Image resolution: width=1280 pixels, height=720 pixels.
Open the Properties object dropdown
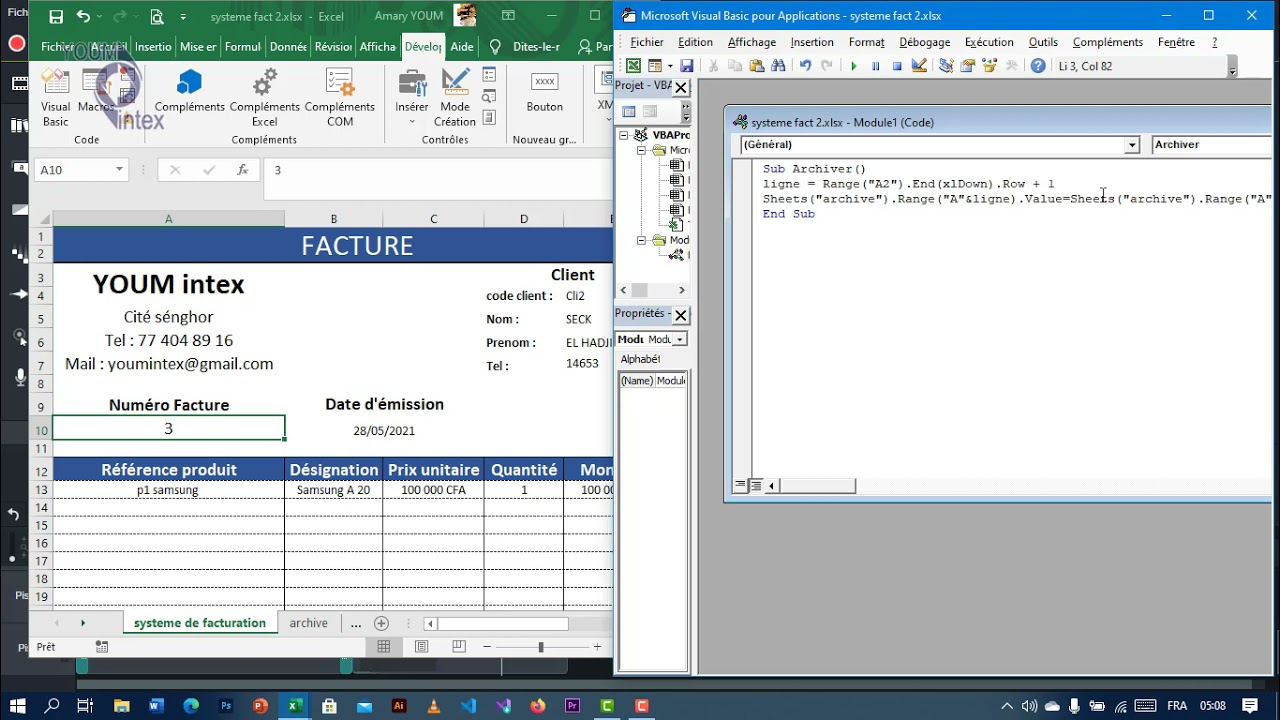tap(680, 339)
